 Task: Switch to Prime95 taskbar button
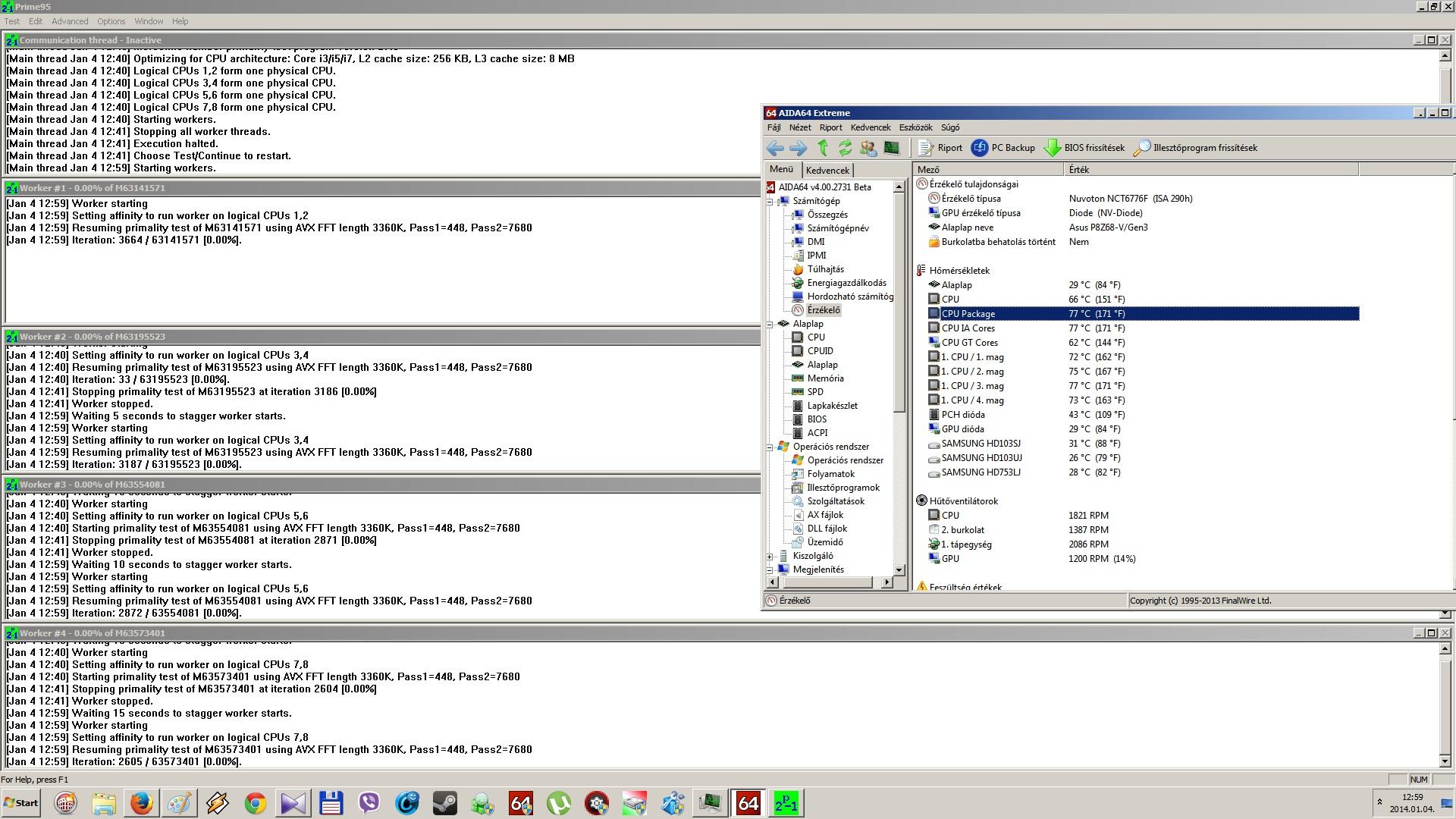pos(786,803)
